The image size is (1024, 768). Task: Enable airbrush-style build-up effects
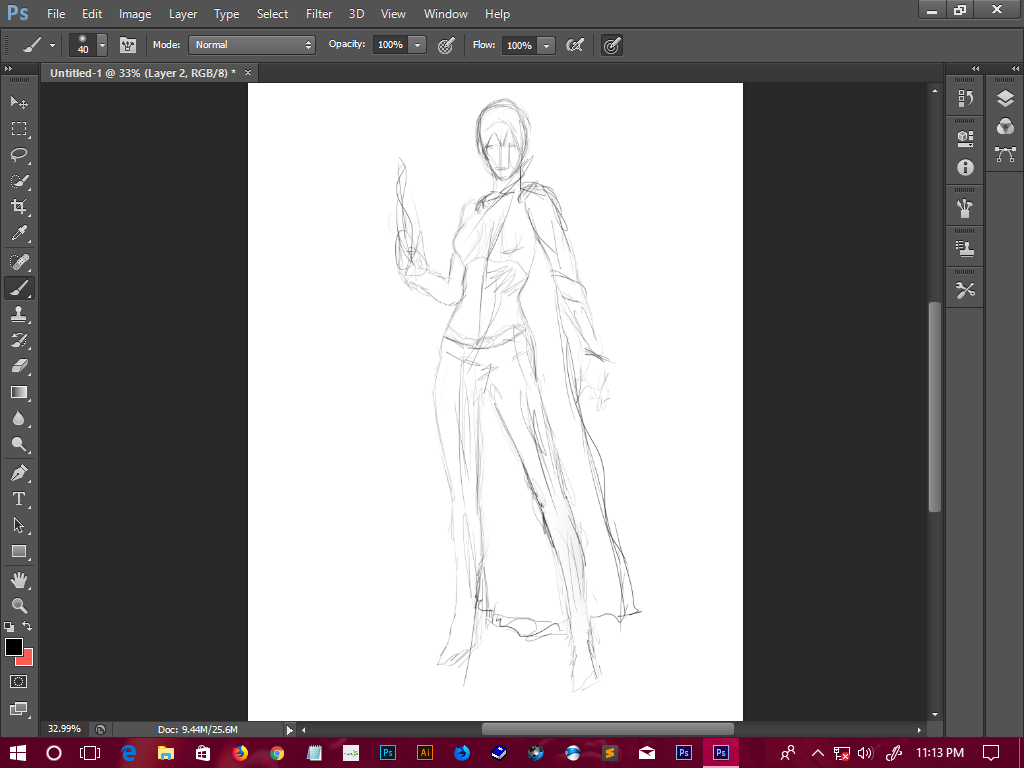click(575, 45)
